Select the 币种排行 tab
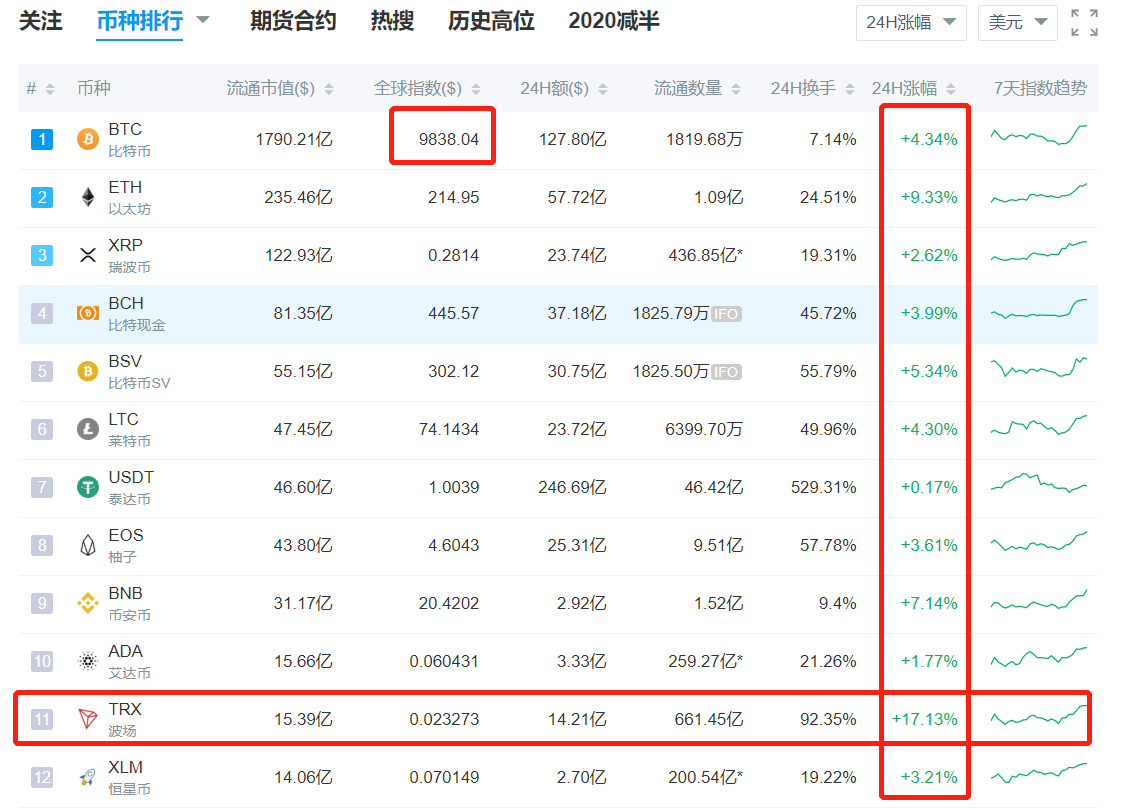Image resolution: width=1125 pixels, height=810 pixels. pos(139,21)
